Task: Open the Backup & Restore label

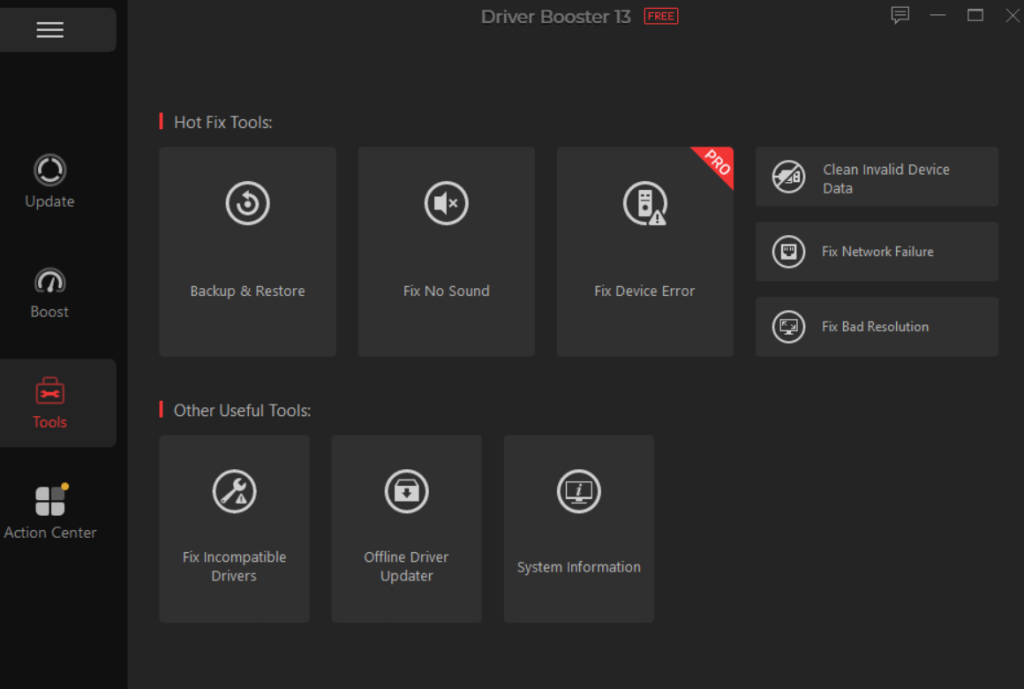Action: 248,291
